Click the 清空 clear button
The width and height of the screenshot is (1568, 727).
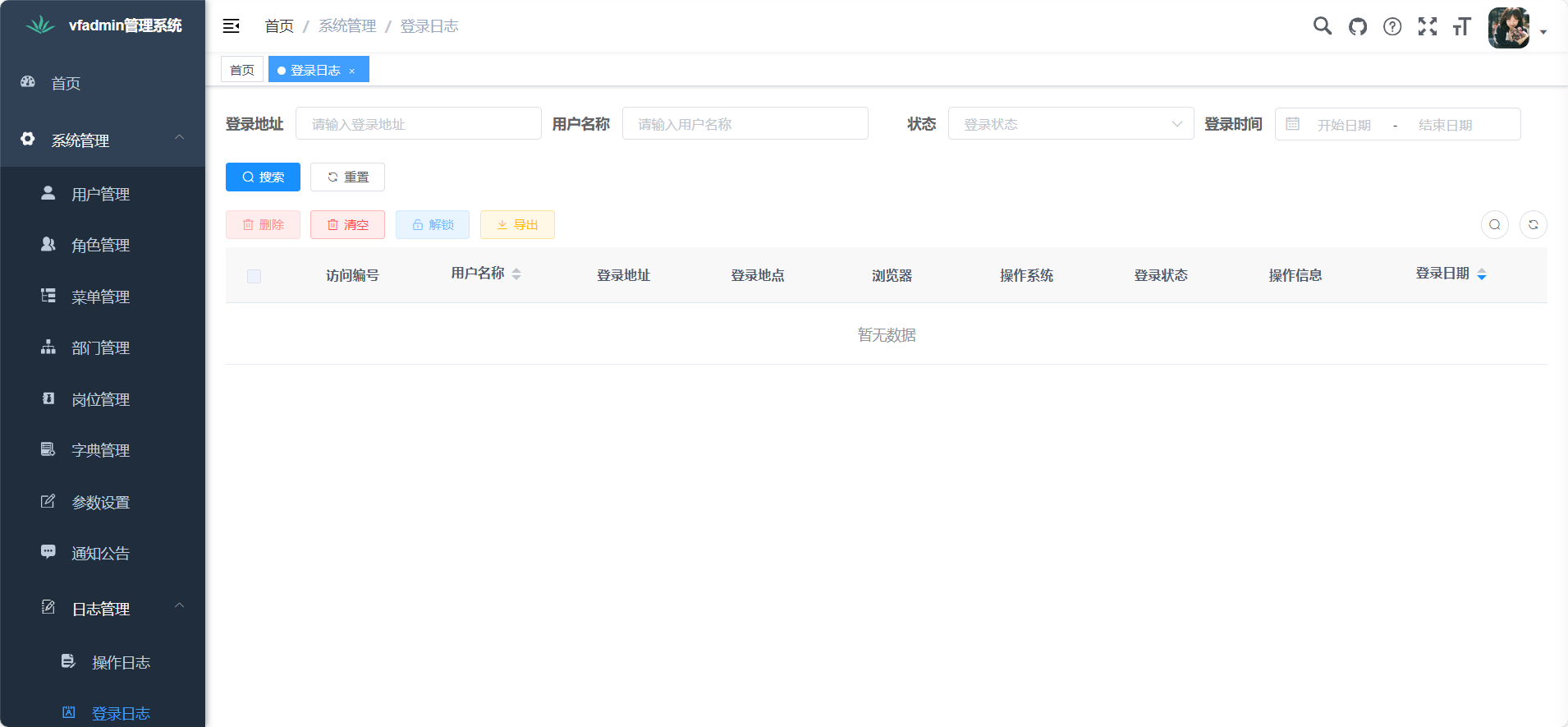347,224
